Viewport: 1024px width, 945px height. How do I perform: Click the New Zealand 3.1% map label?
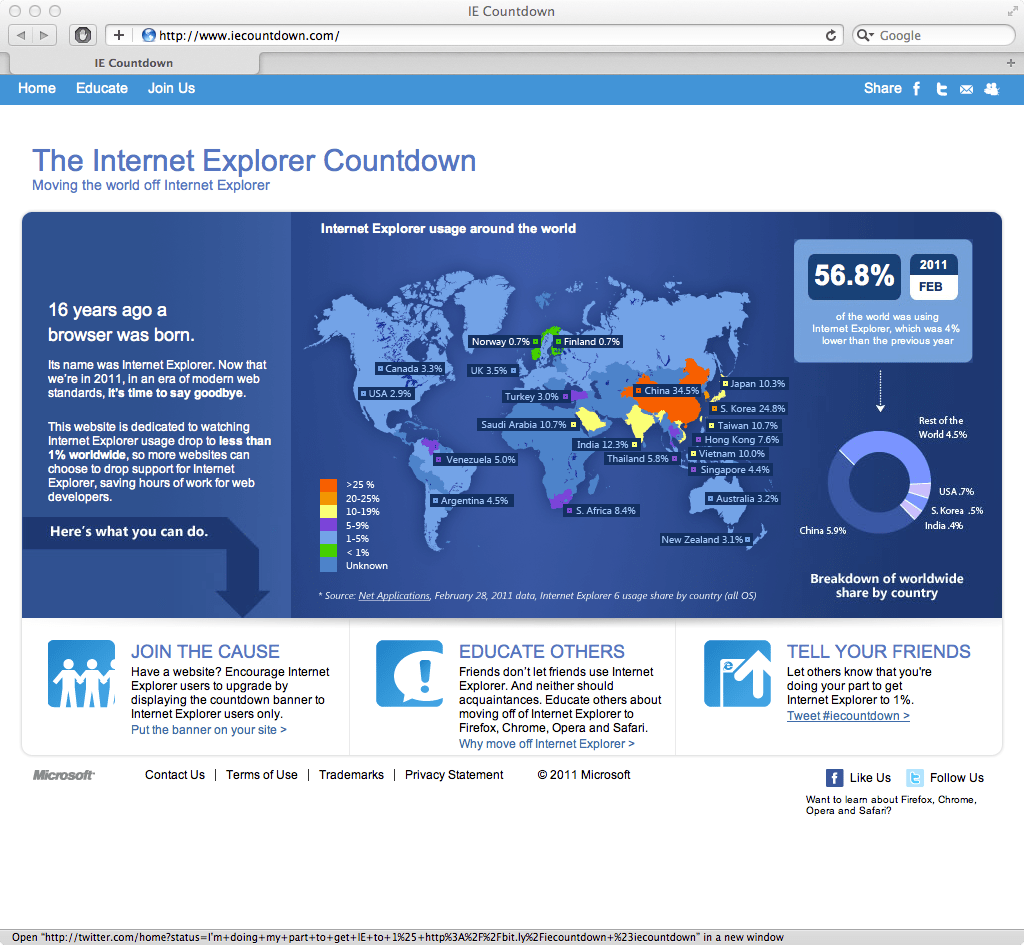click(x=706, y=539)
